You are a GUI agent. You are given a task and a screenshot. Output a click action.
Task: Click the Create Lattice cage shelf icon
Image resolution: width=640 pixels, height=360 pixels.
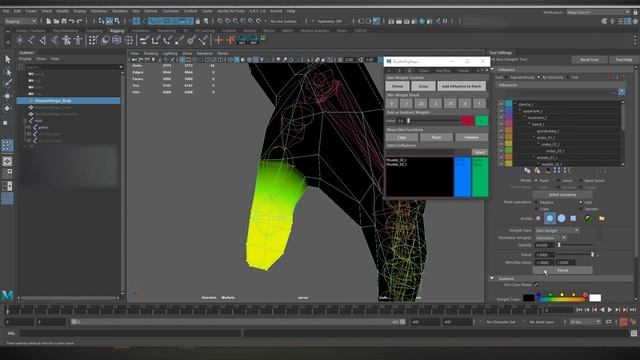point(117,40)
